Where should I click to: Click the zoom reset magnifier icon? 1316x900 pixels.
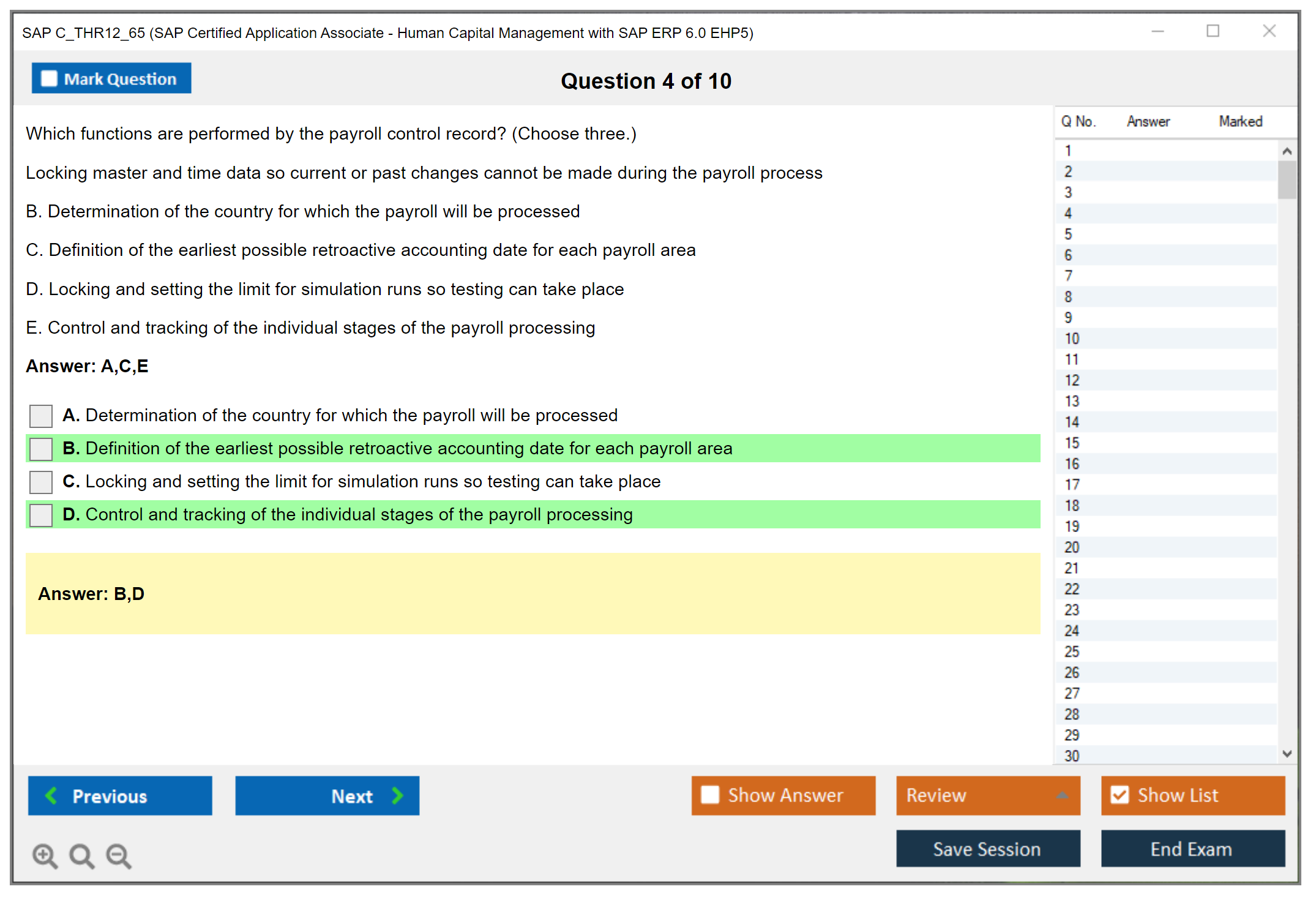[81, 855]
